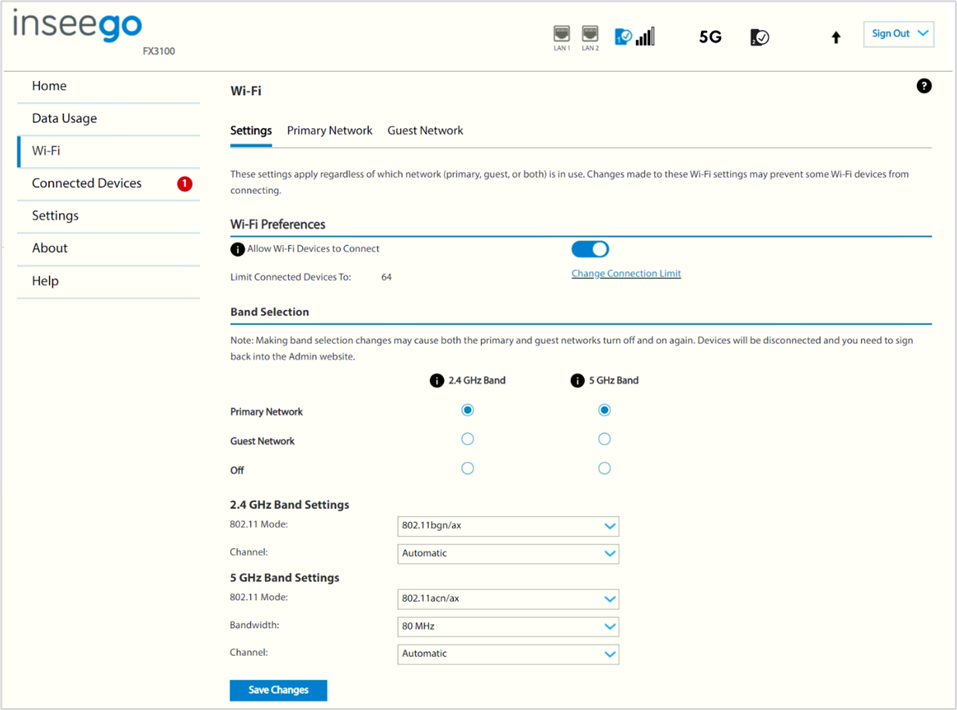Open Connected Devices in sidebar

coord(109,183)
